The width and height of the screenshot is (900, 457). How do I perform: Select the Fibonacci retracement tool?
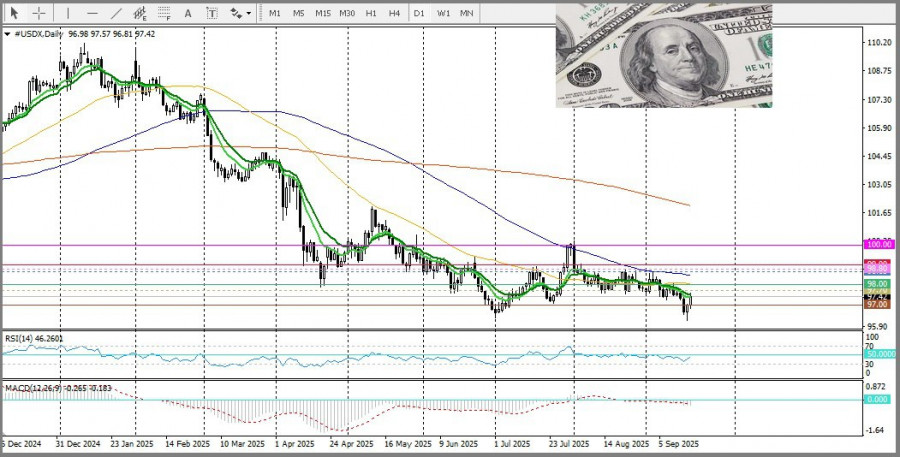165,13
